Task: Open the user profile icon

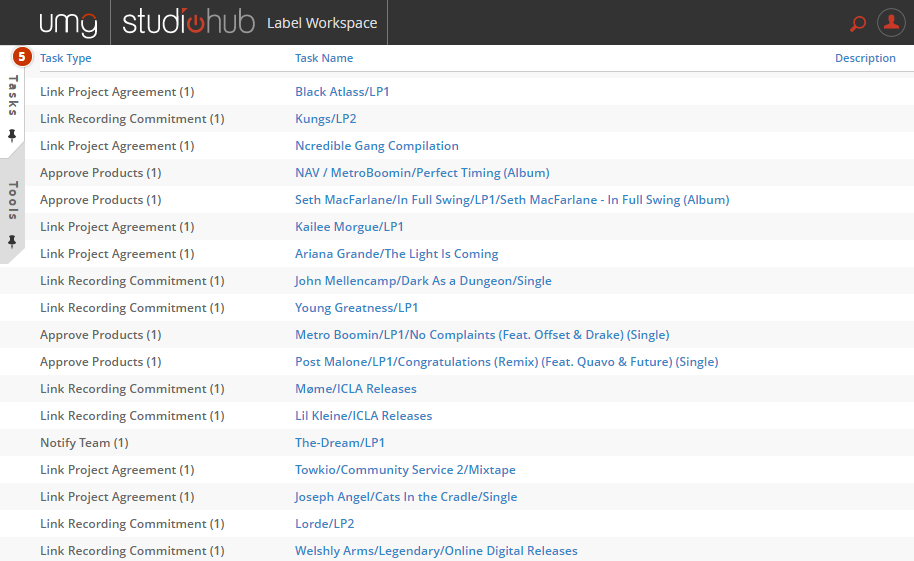Action: (890, 23)
